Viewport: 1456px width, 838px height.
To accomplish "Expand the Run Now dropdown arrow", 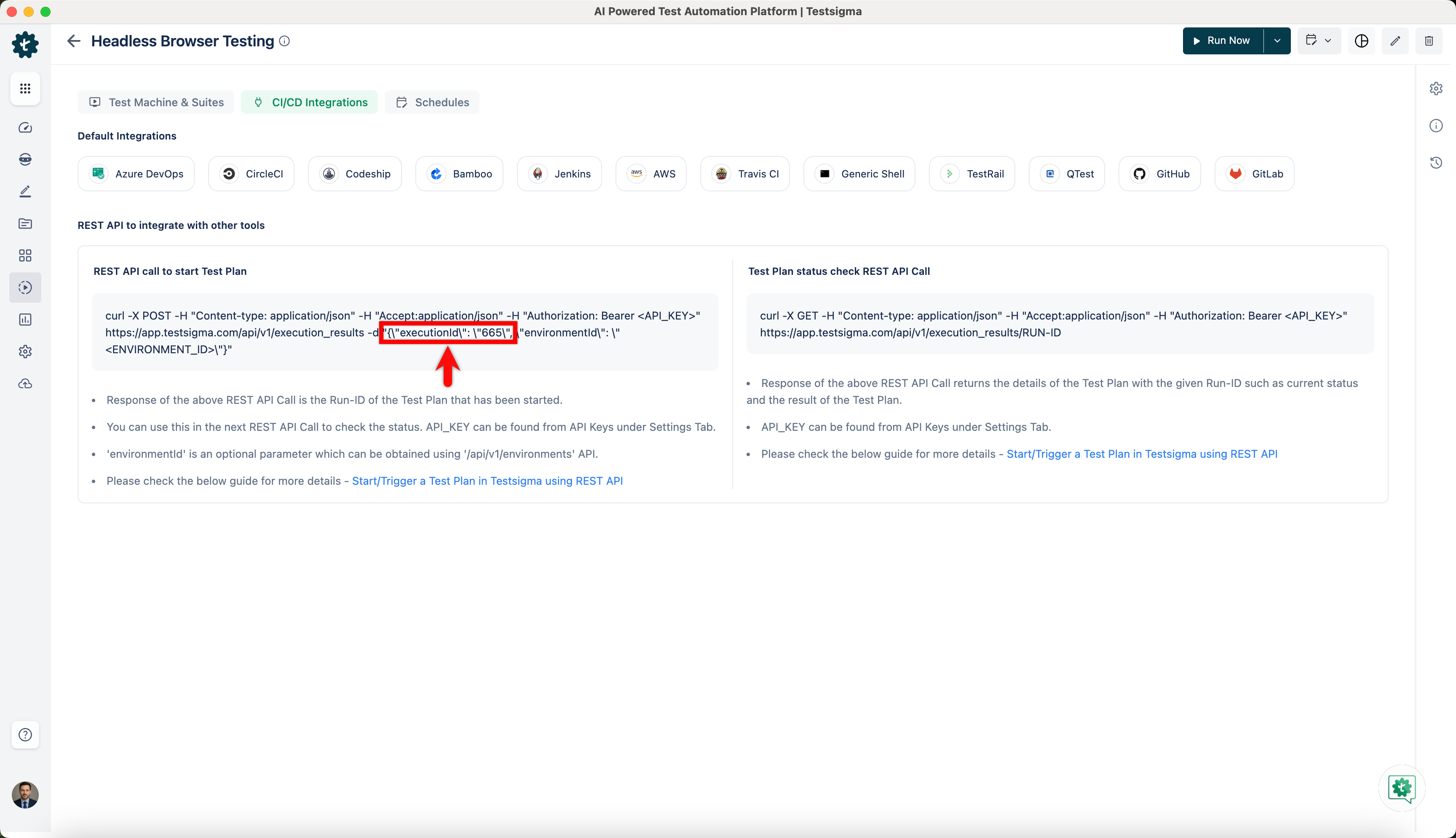I will [1277, 41].
